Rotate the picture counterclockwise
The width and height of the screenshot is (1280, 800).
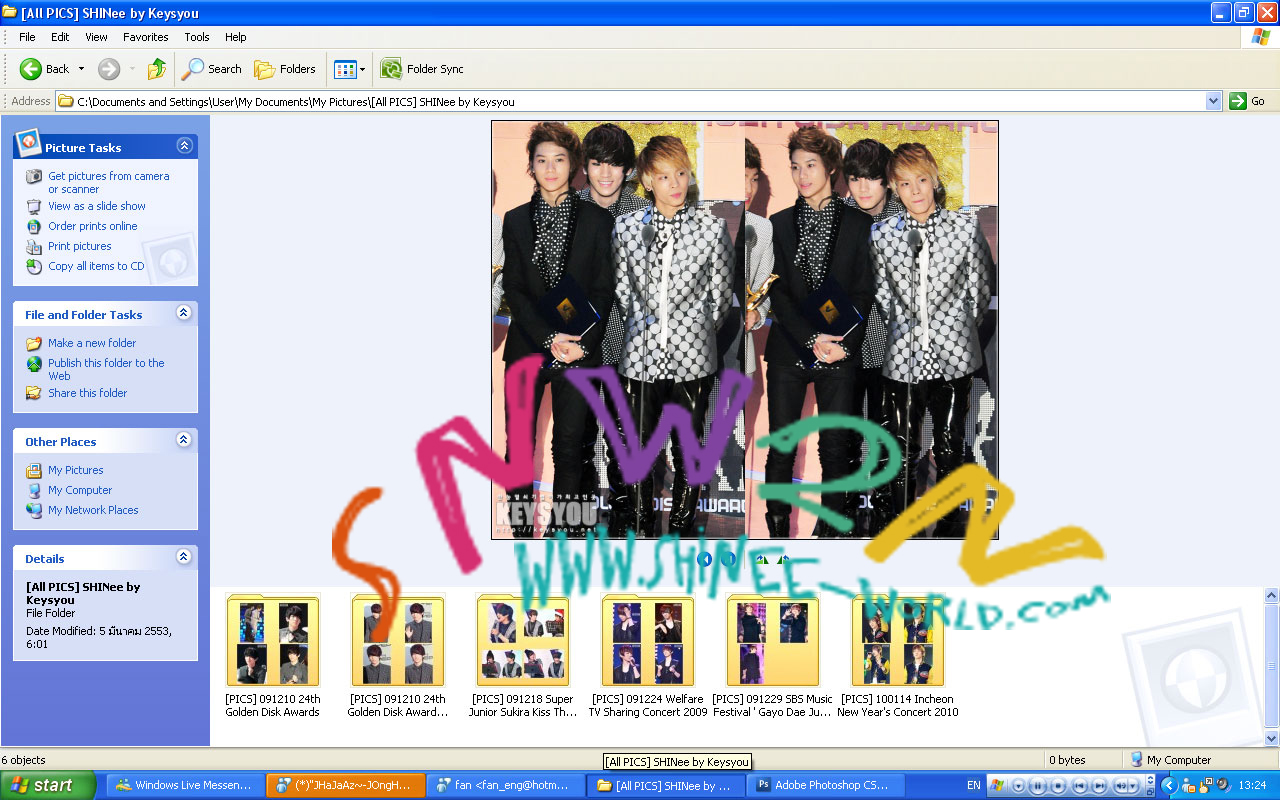(x=784, y=560)
